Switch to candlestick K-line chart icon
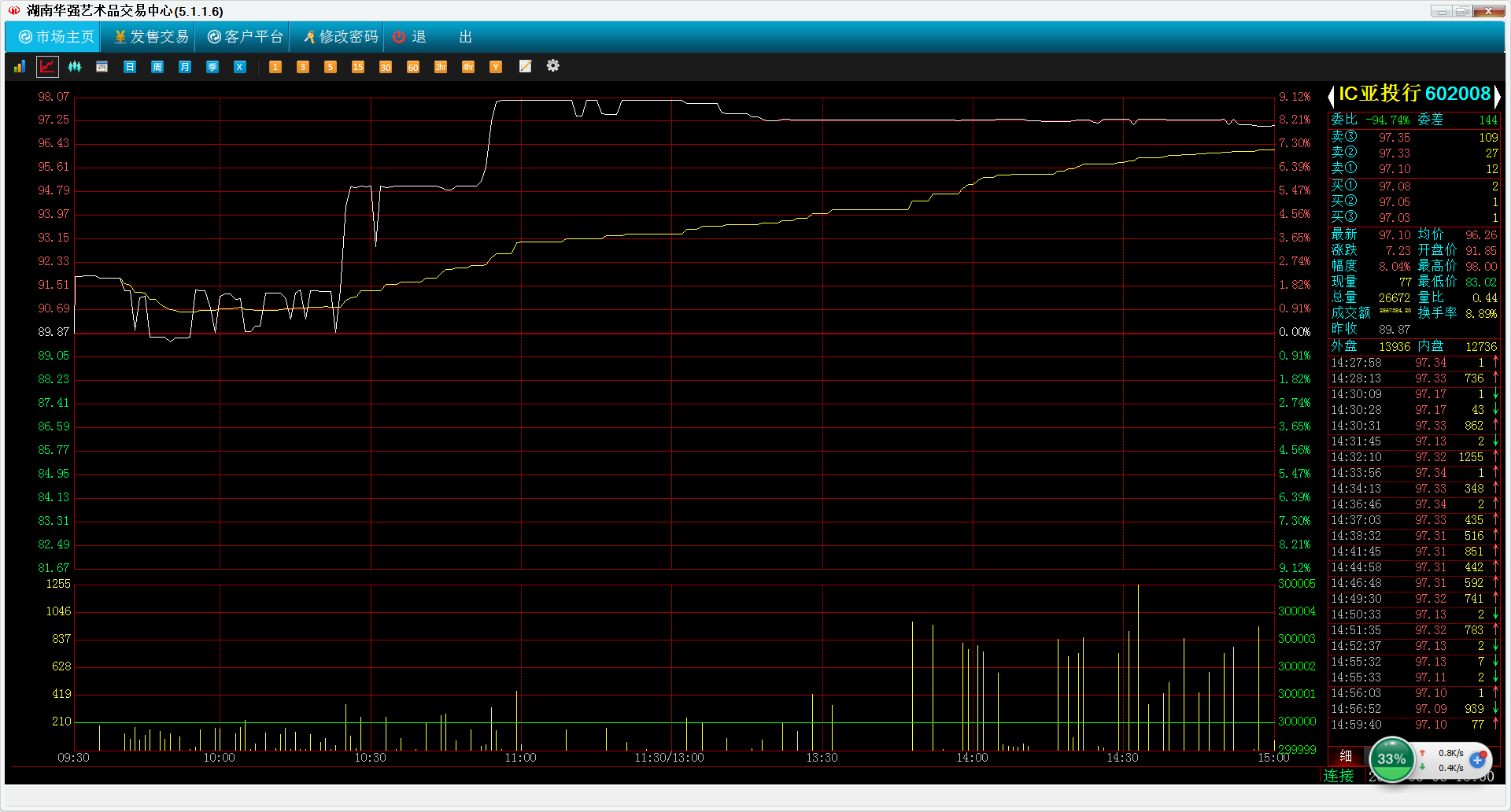The height and width of the screenshot is (812, 1511). tap(75, 67)
